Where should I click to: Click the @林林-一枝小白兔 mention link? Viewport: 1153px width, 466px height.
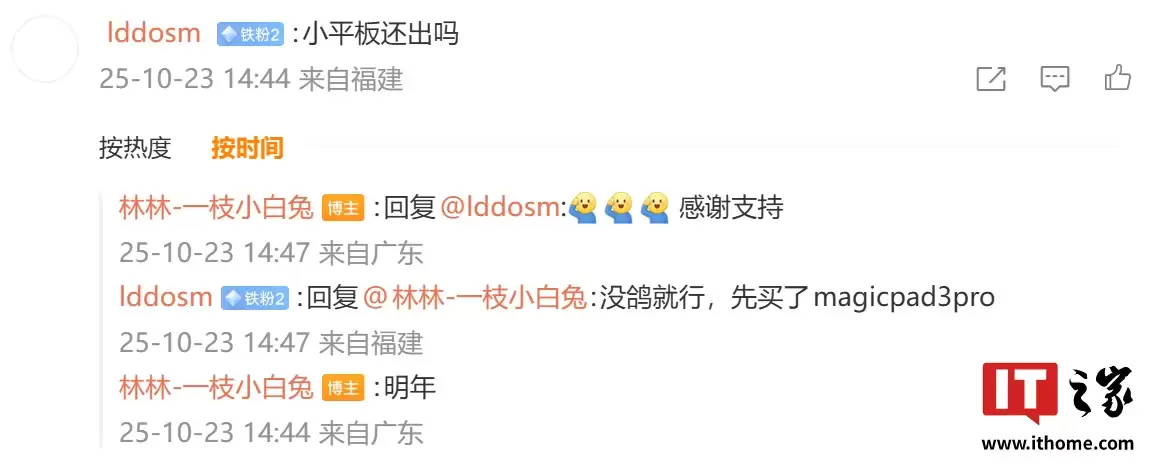pyautogui.click(x=475, y=298)
